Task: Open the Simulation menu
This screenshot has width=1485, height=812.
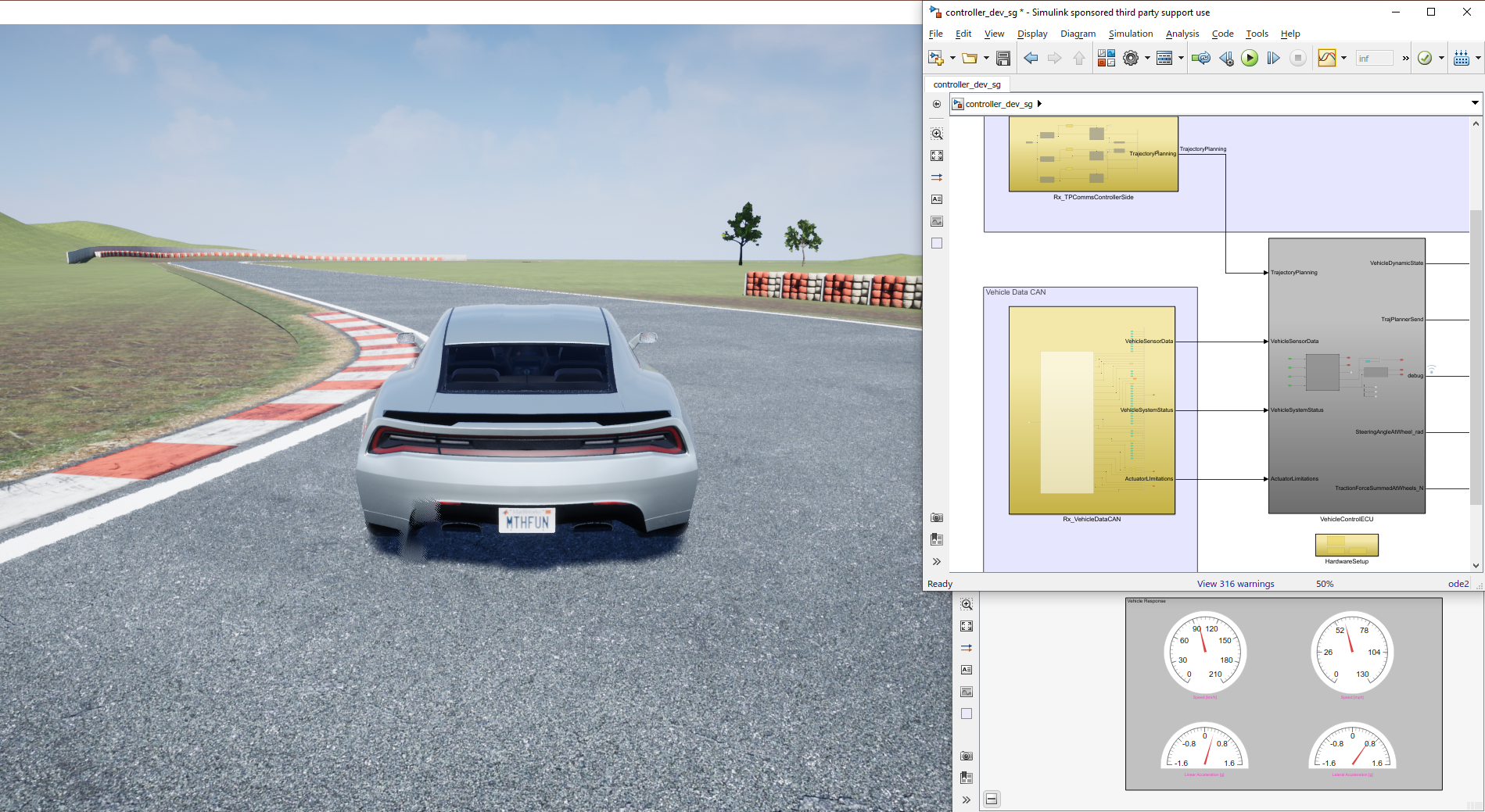Action: (x=1130, y=34)
